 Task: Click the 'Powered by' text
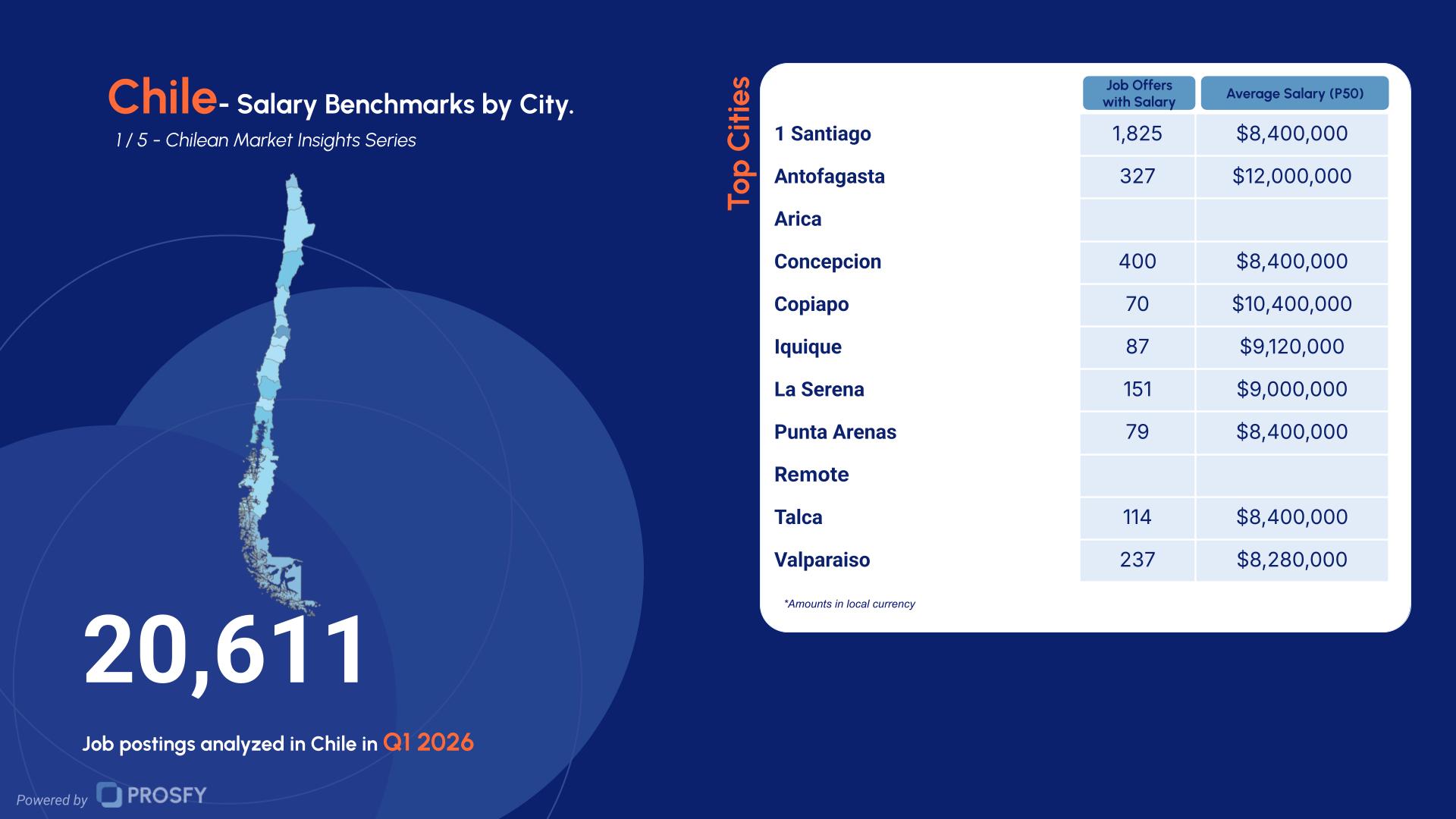click(52, 800)
